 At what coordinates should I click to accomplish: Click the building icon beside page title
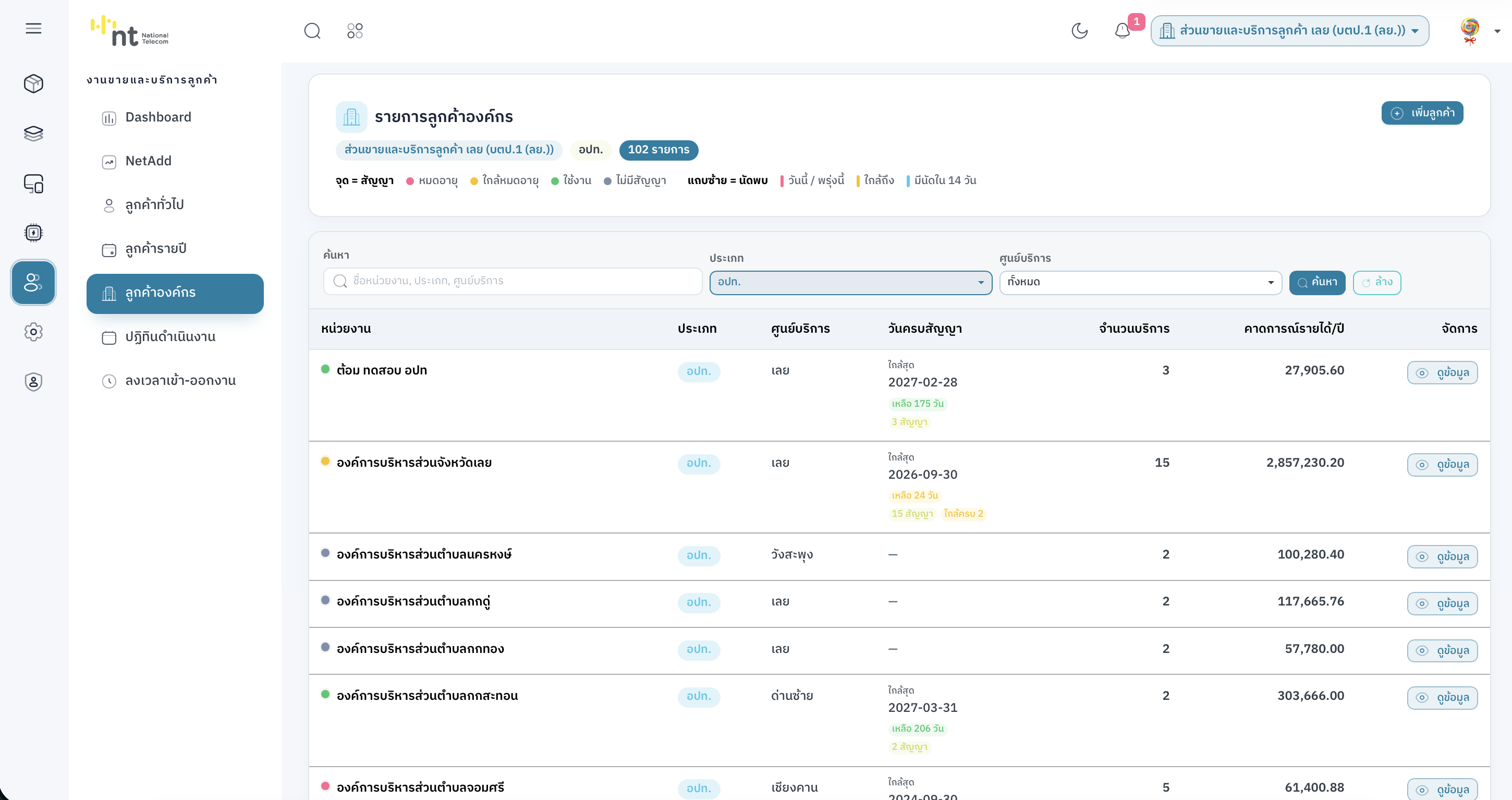tap(351, 117)
